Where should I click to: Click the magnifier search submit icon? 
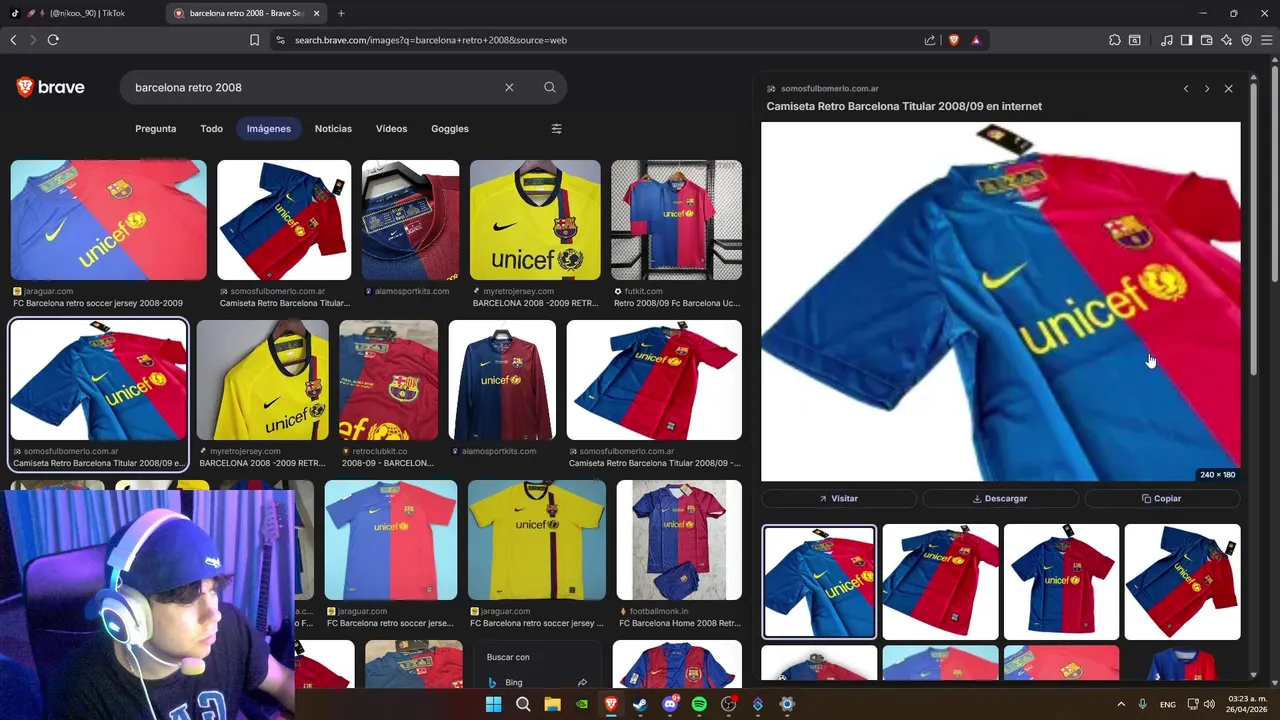pyautogui.click(x=549, y=88)
